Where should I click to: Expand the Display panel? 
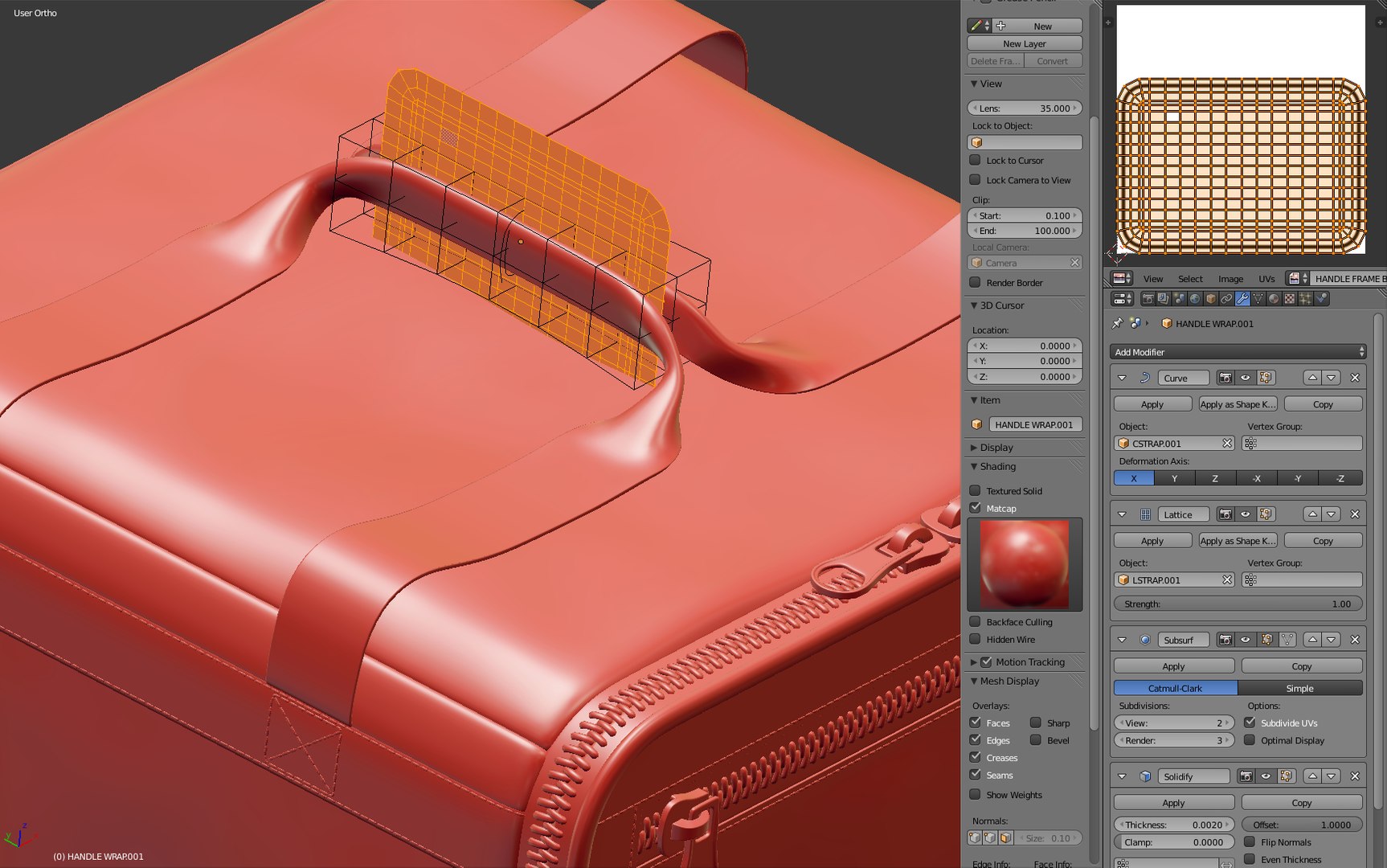point(974,448)
